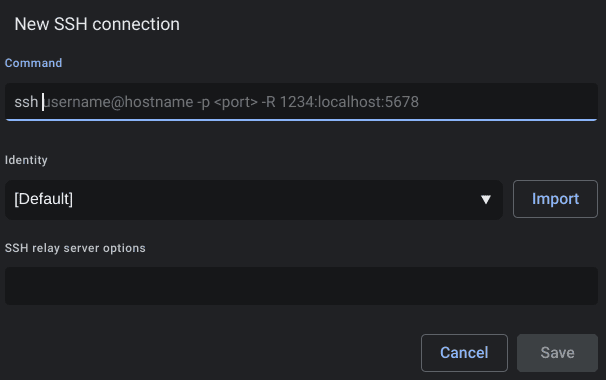This screenshot has height=380, width=606.
Task: Click the blue underline of Command field
Action: coord(301,120)
